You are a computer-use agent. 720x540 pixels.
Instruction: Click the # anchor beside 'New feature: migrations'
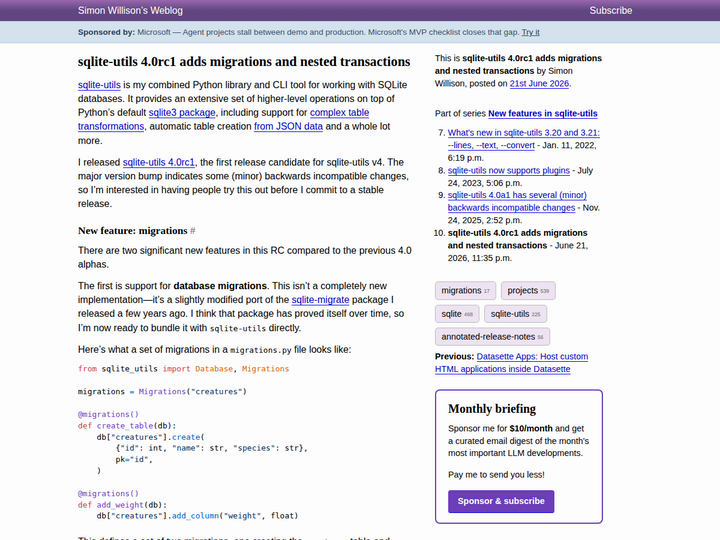pyautogui.click(x=192, y=231)
